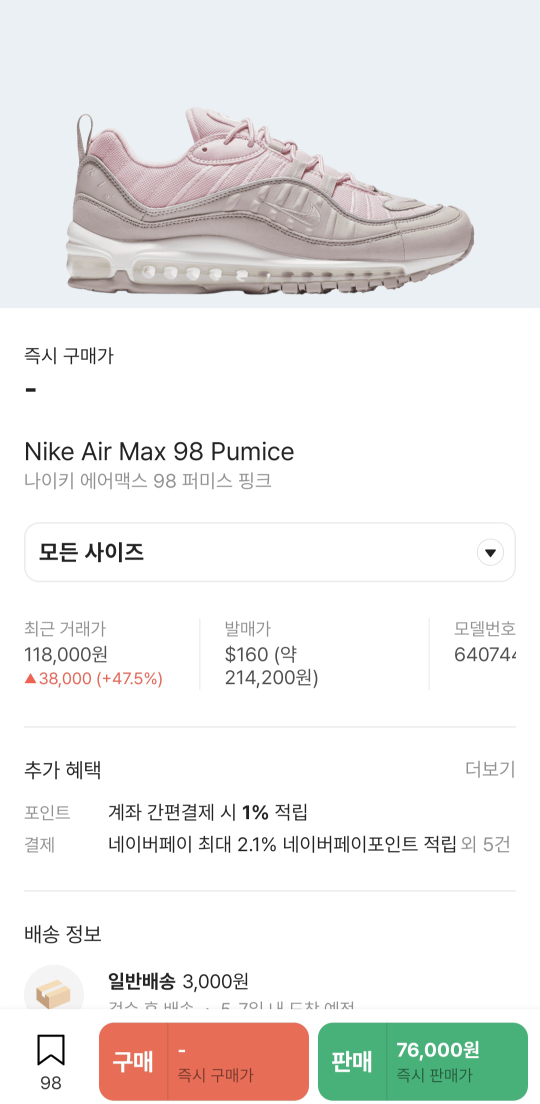Click the 일반배송 3,000원 shipping option

pos(178,981)
